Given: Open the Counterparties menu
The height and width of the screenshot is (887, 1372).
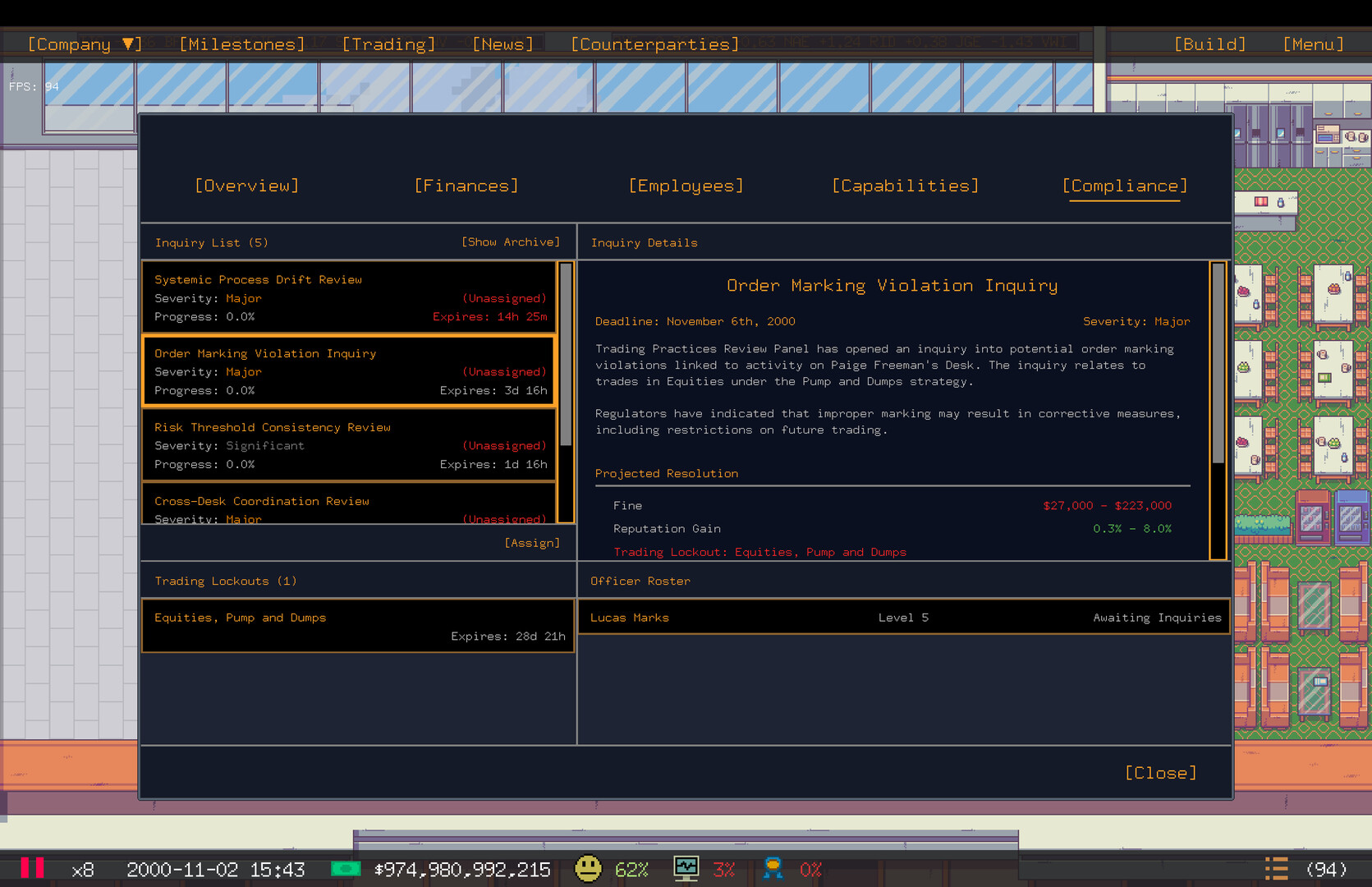Looking at the screenshot, I should 654,44.
